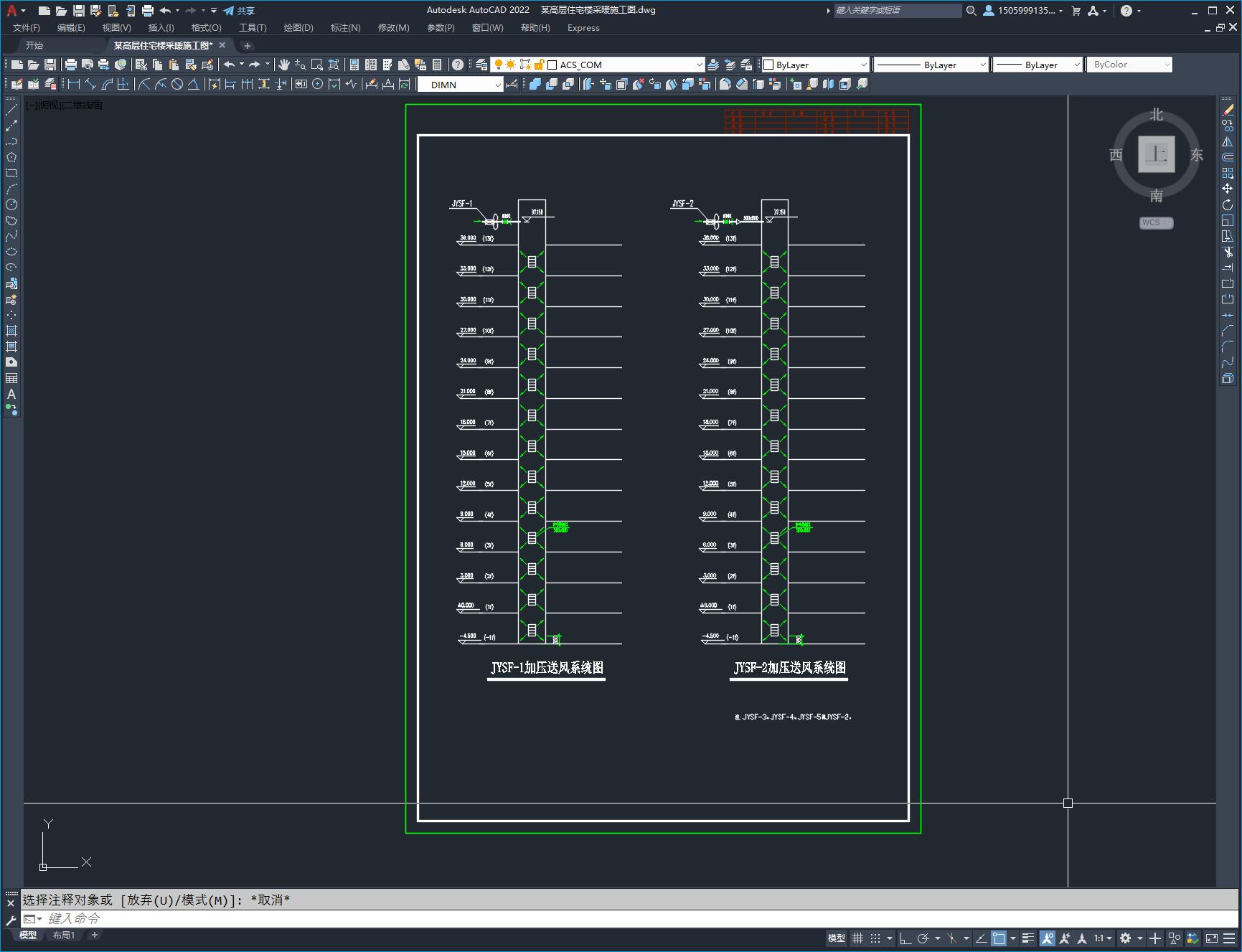Add a new drawing tab with plus
1242x952 pixels.
[248, 45]
